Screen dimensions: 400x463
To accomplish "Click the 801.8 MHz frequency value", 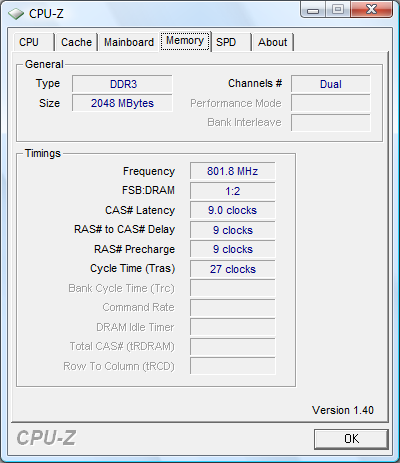I will coord(233,171).
